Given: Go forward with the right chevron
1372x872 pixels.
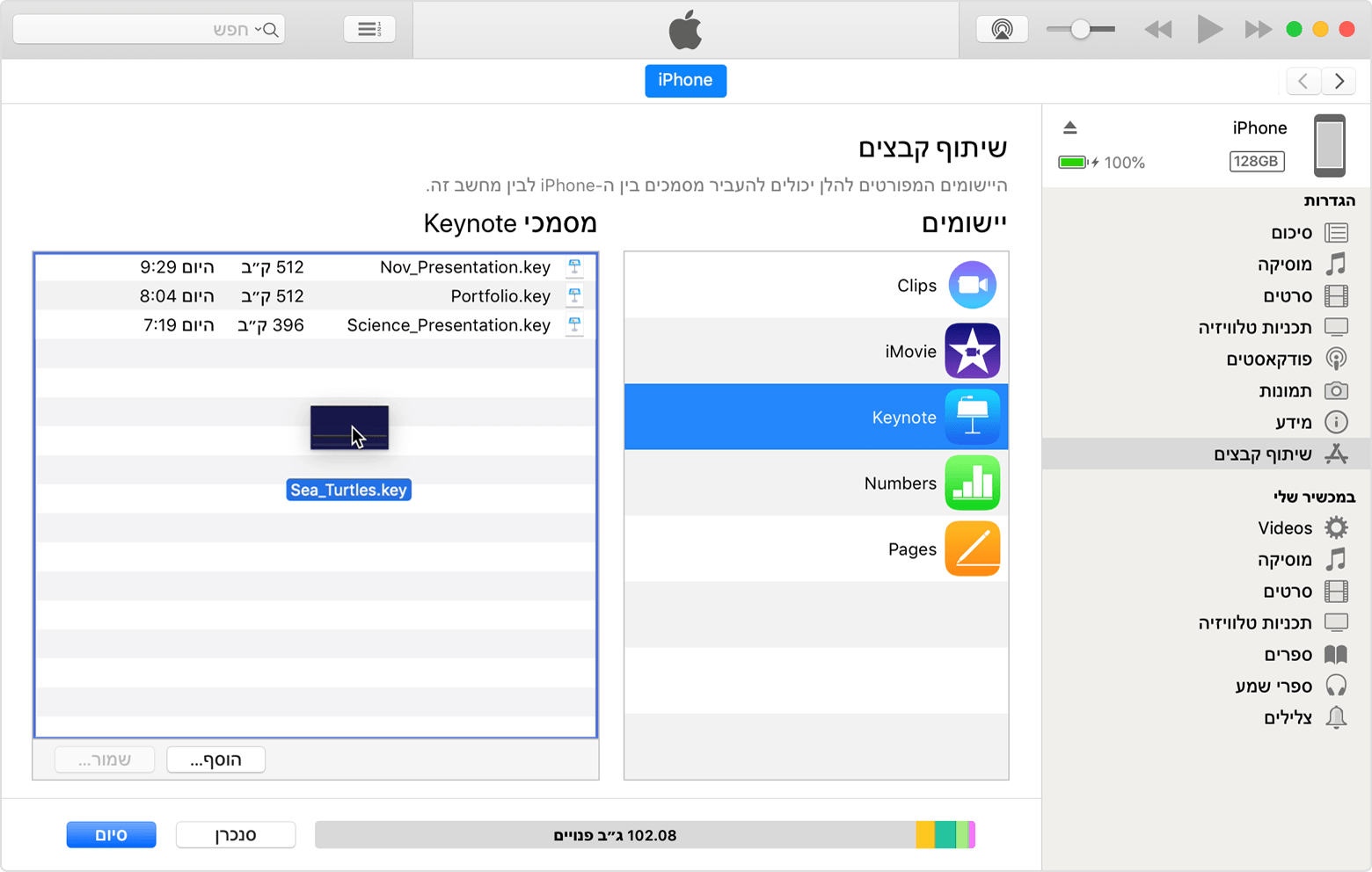Looking at the screenshot, I should coord(1339,81).
